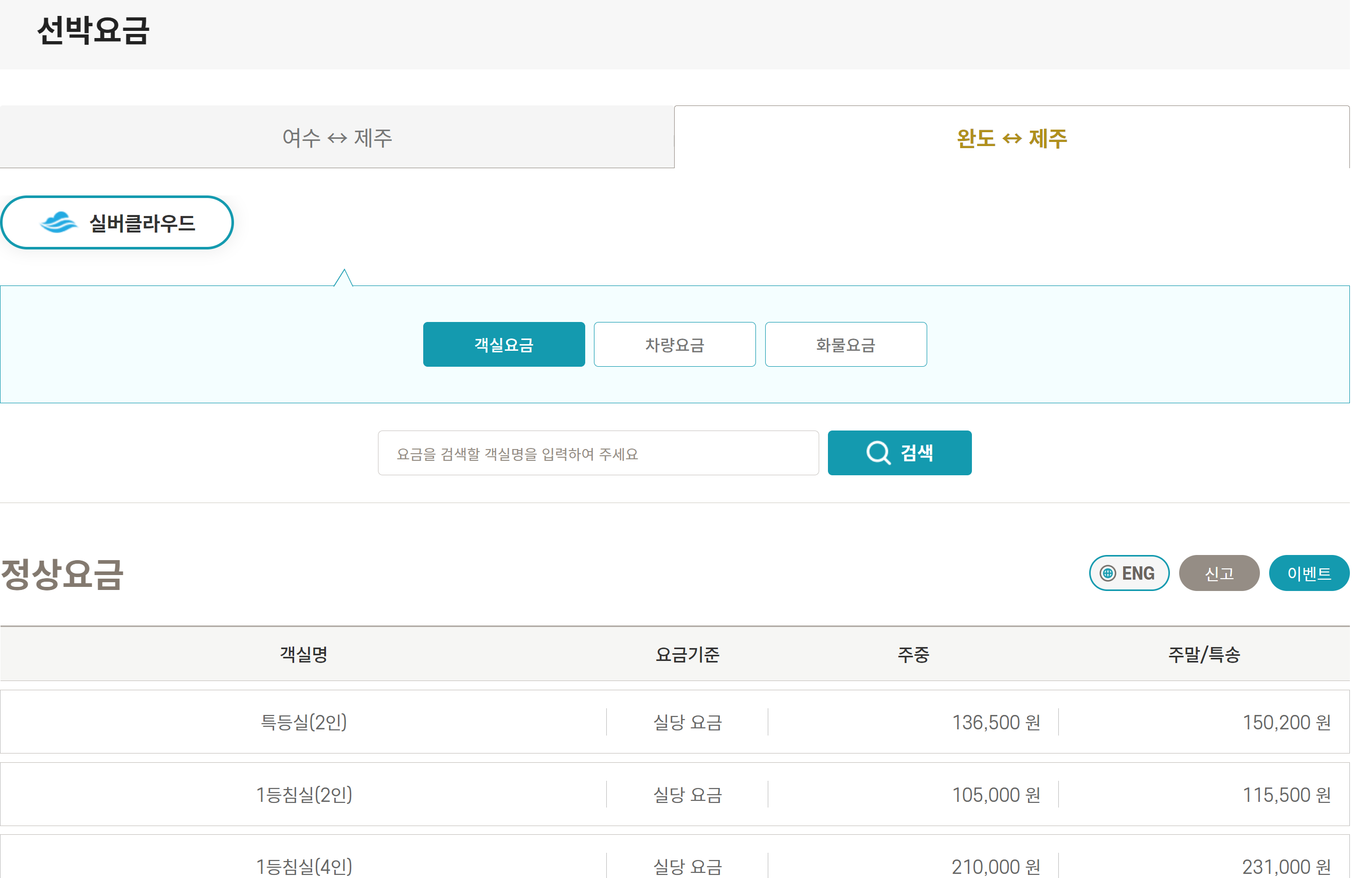Select the 신고 fare filter button
Image resolution: width=1372 pixels, height=878 pixels.
(1219, 573)
